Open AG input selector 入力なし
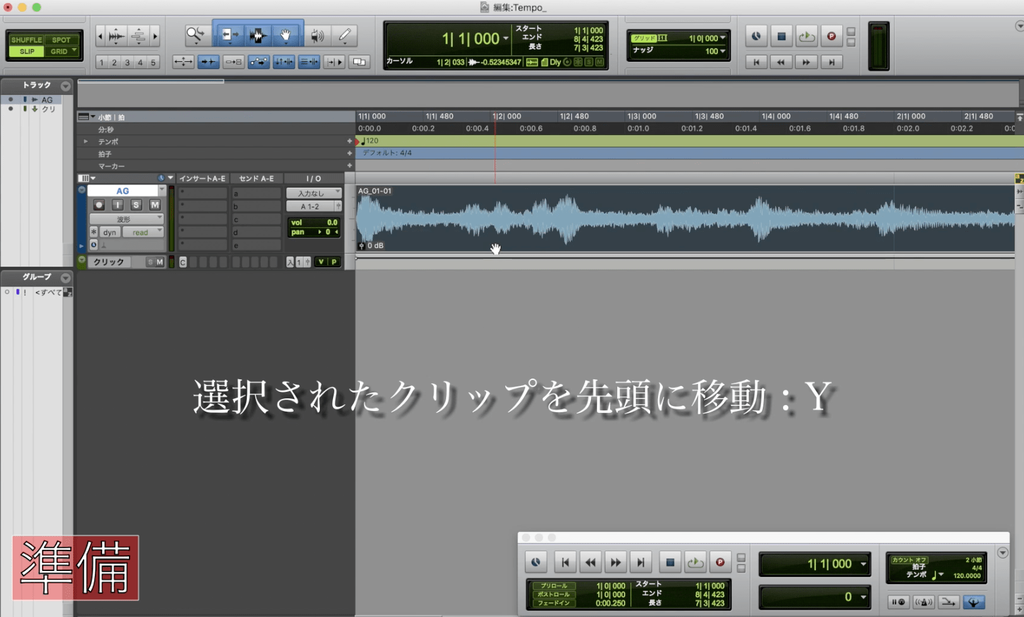This screenshot has height=617, width=1024. pos(313,193)
